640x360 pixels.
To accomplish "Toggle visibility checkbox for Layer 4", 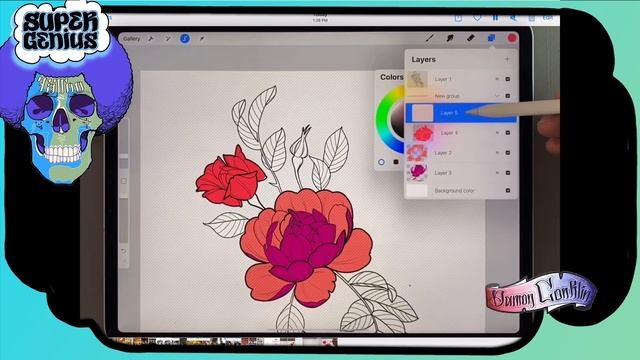I will [x=508, y=133].
